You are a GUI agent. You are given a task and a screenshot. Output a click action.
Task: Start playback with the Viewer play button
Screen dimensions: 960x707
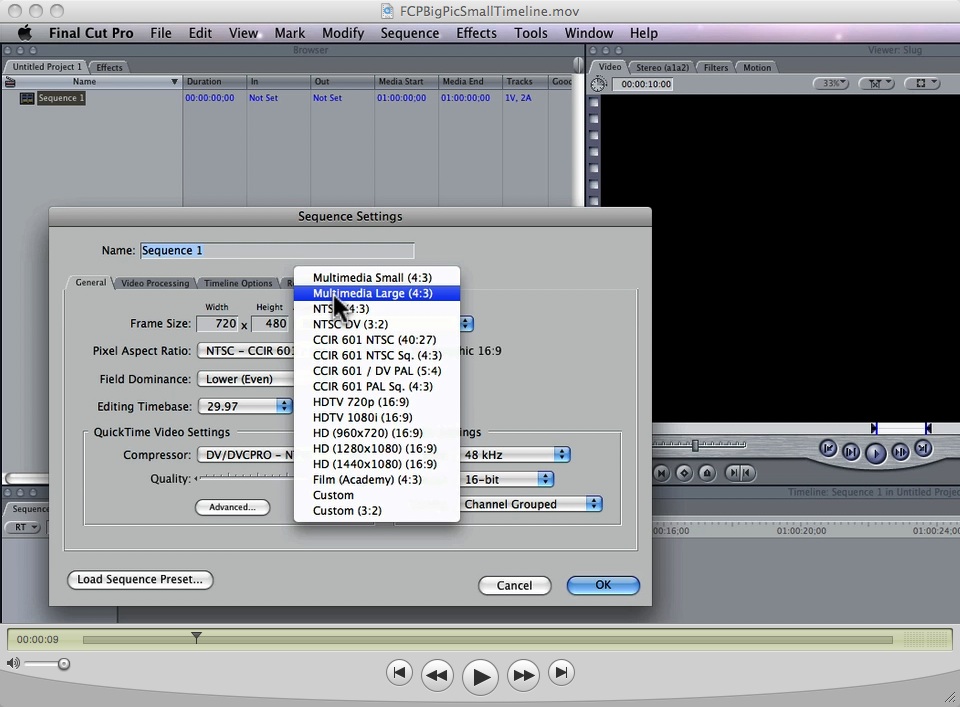tap(876, 453)
